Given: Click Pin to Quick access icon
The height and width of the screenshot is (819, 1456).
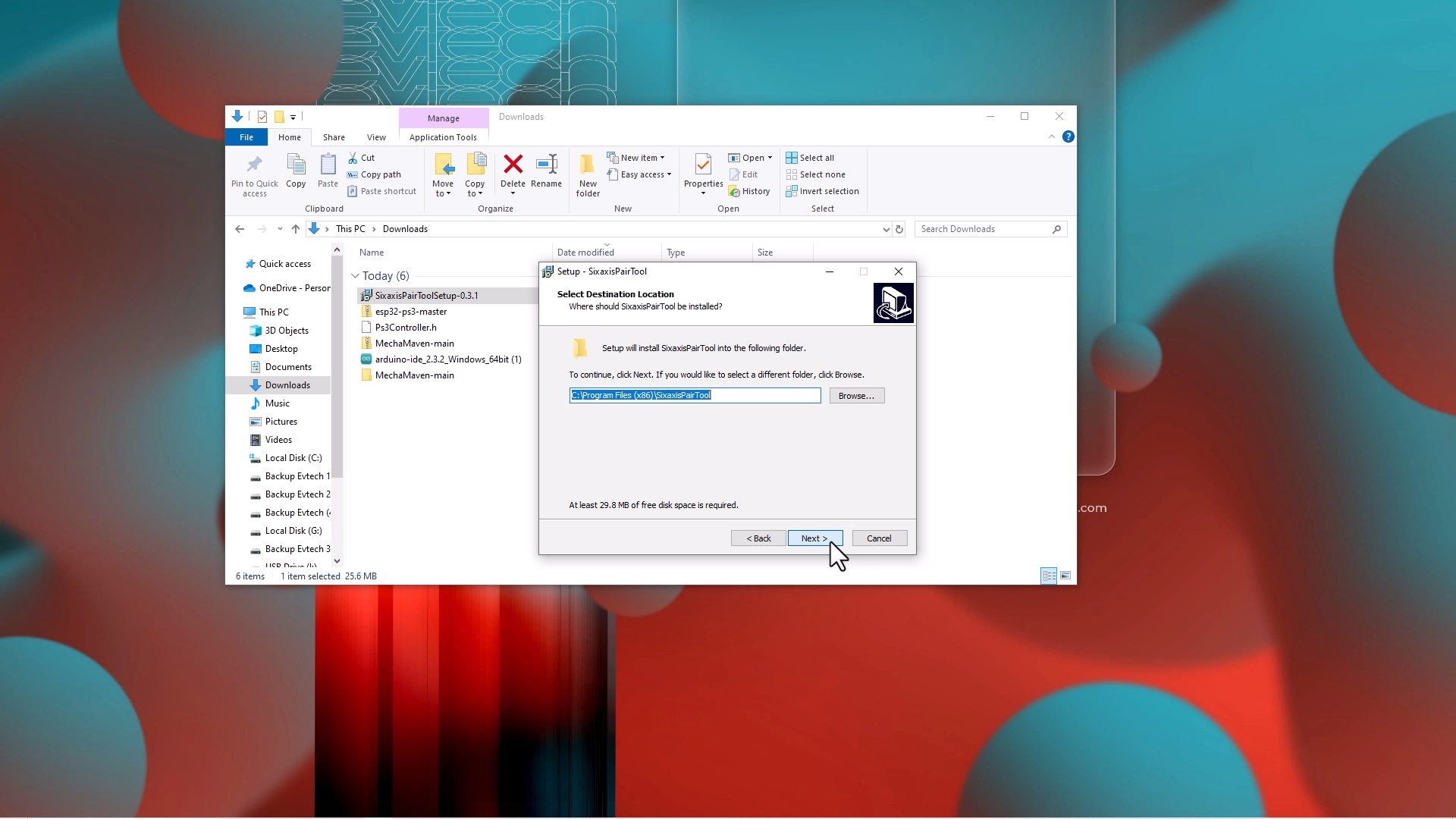Looking at the screenshot, I should pyautogui.click(x=254, y=164).
